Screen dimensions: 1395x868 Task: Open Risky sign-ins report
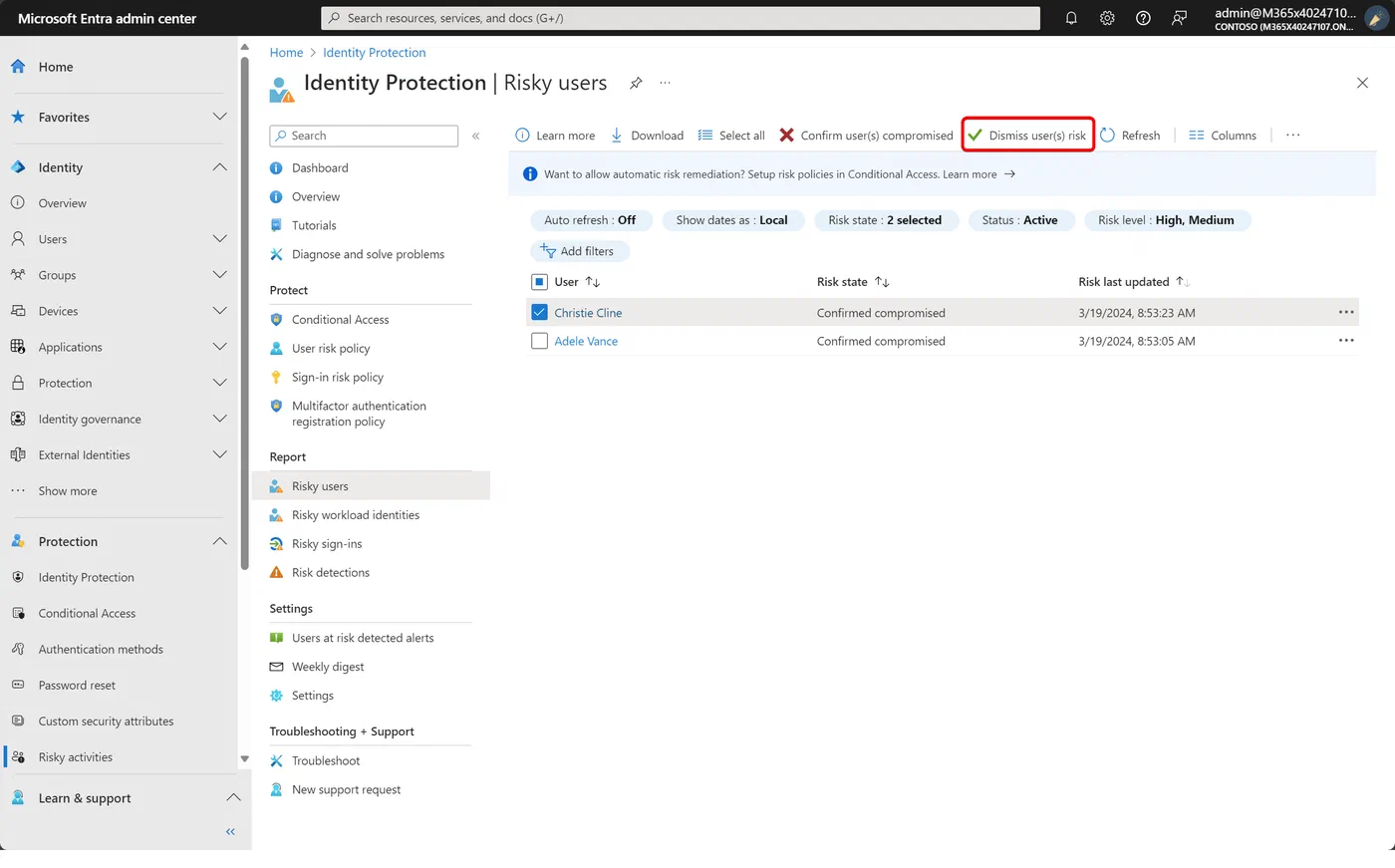coord(327,544)
